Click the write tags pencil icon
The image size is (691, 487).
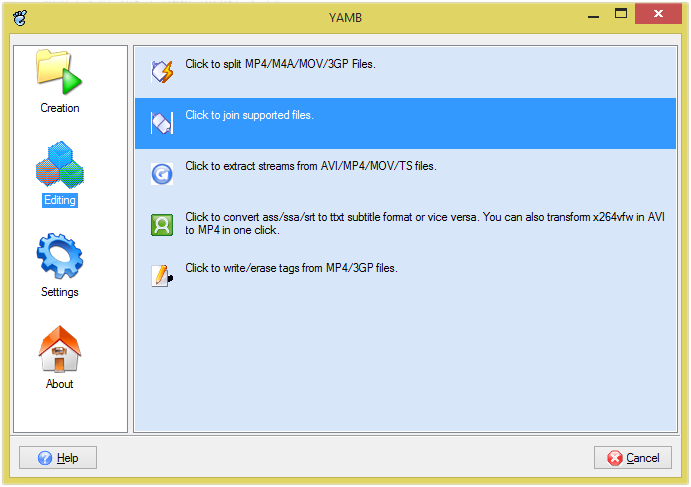tap(162, 276)
